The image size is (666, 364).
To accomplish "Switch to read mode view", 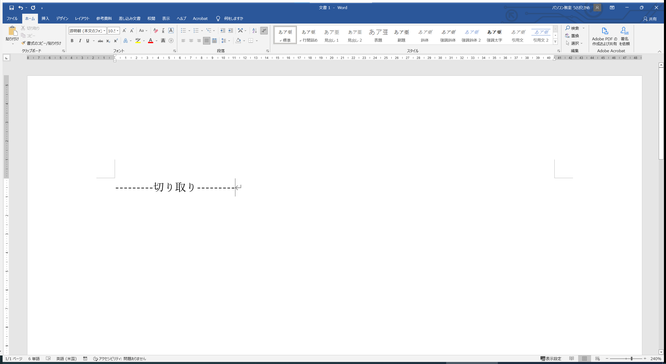I will (x=572, y=359).
